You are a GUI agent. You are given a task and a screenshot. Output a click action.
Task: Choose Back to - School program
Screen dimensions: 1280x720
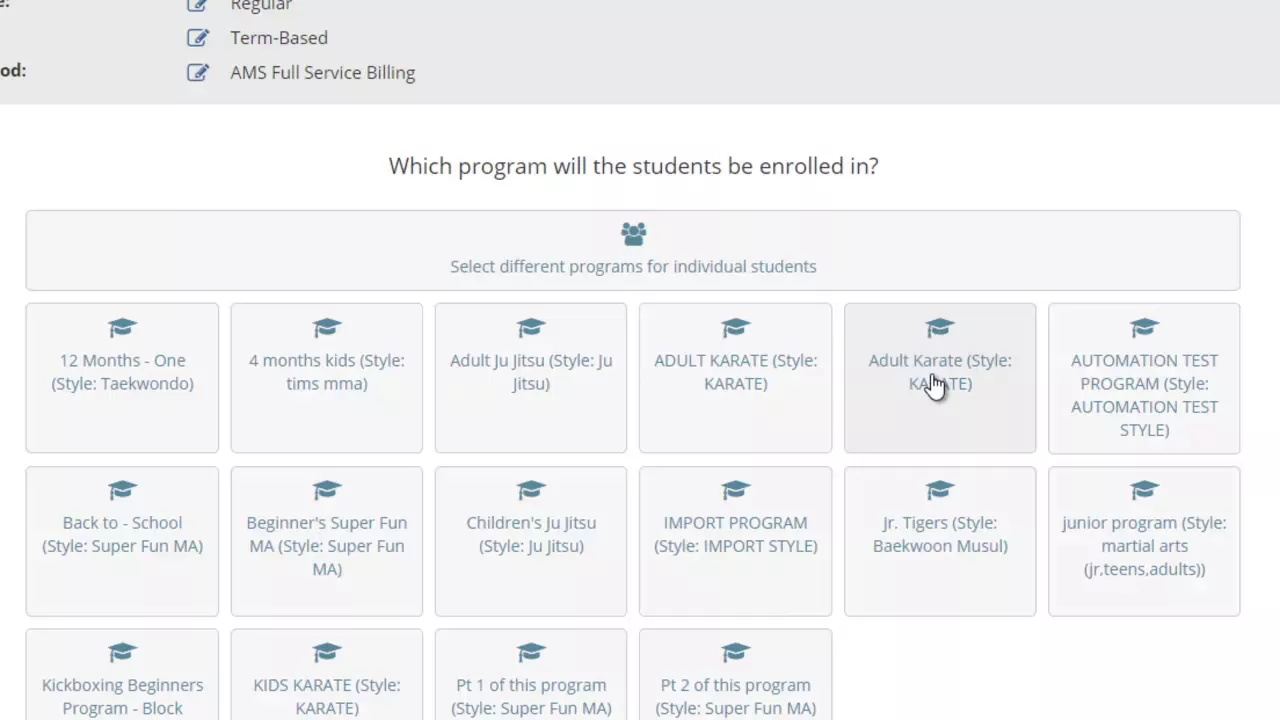coord(122,541)
